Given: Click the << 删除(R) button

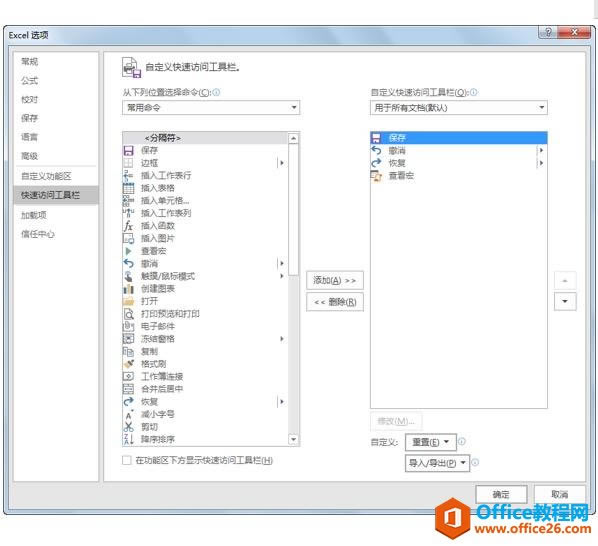Looking at the screenshot, I should pyautogui.click(x=335, y=302).
